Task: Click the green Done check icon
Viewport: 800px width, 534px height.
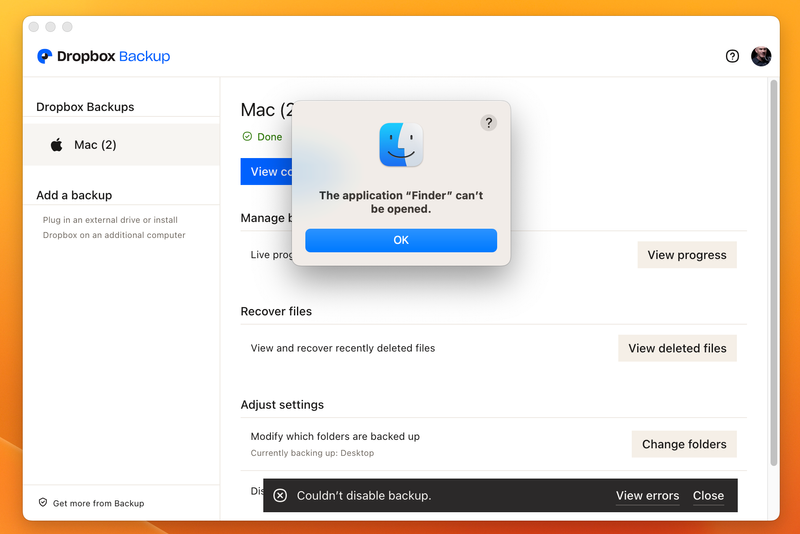Action: 247,136
